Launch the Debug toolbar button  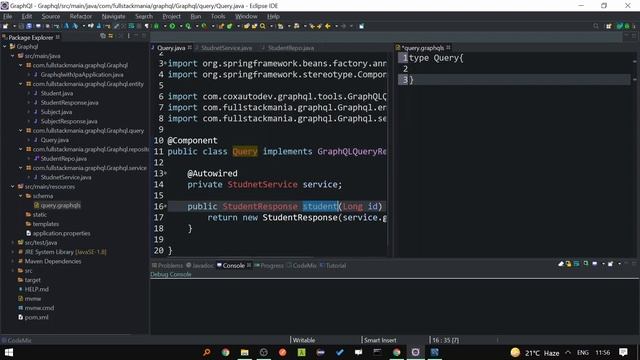pos(156,26)
